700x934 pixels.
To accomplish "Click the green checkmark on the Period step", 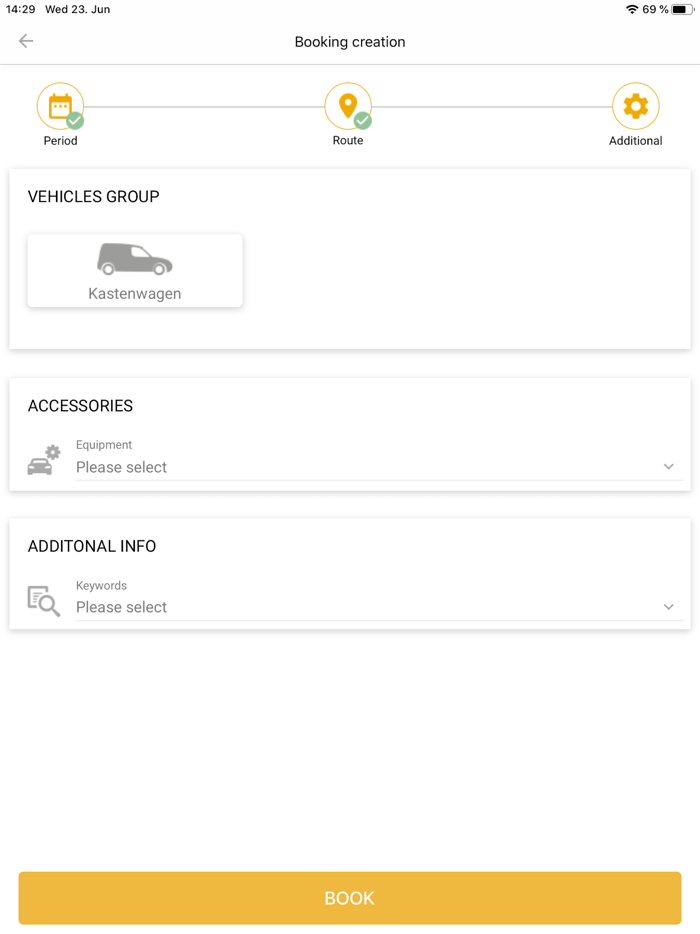I will [x=73, y=119].
